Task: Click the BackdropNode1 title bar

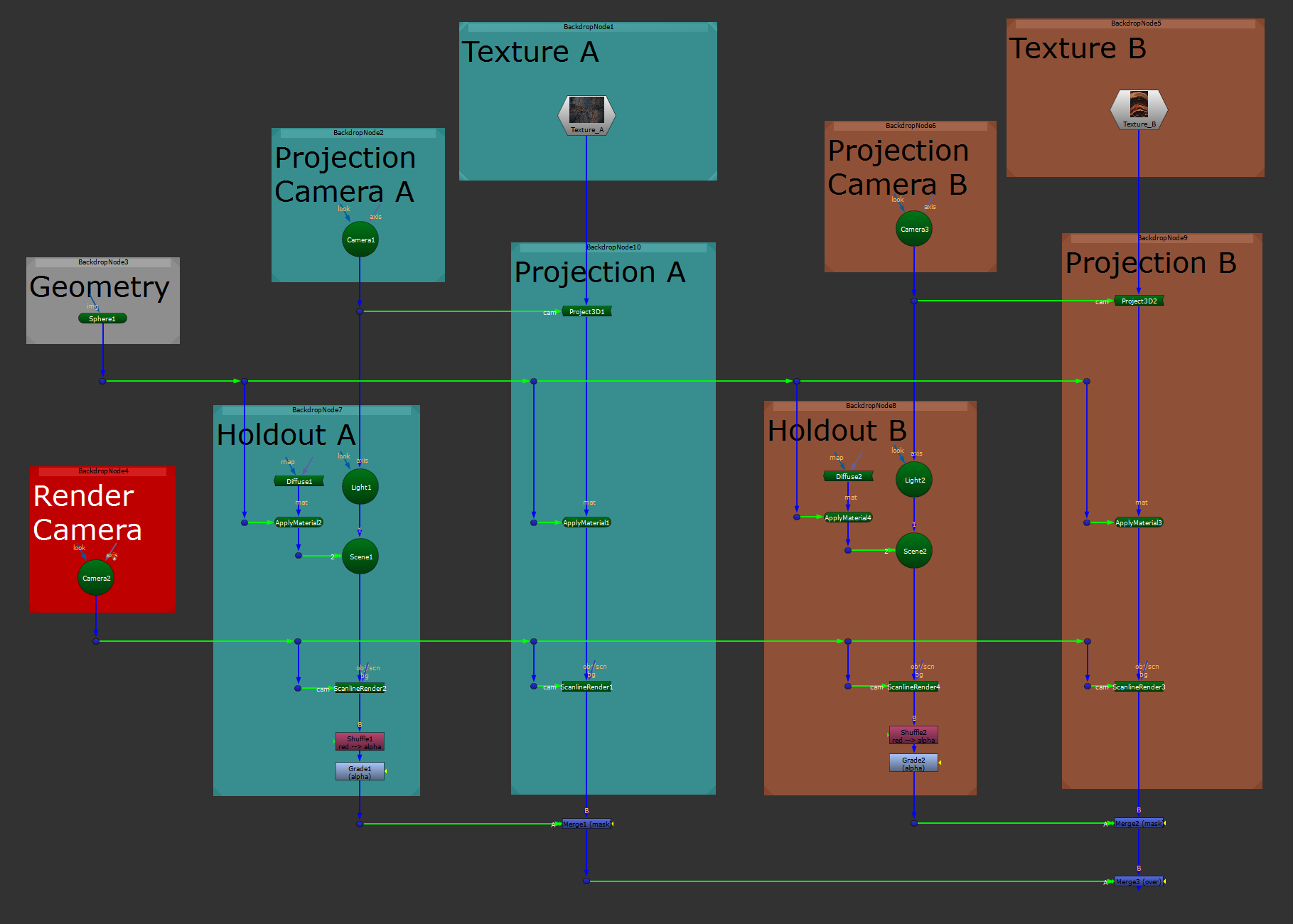Action: click(x=588, y=27)
